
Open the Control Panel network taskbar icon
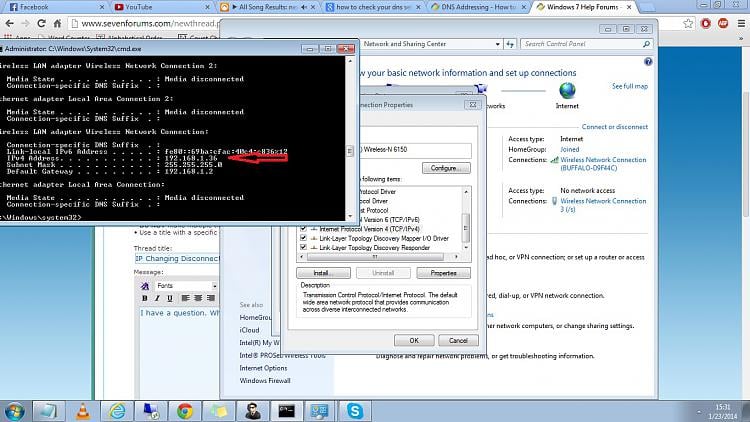click(x=320, y=411)
